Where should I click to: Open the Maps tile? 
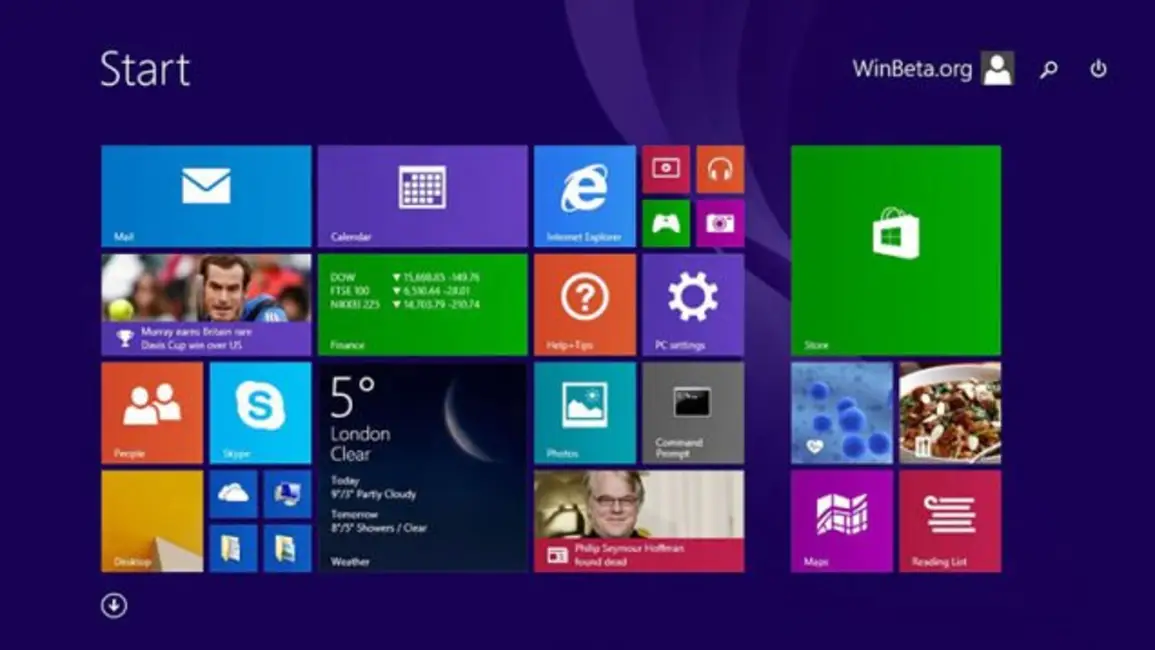coord(842,522)
